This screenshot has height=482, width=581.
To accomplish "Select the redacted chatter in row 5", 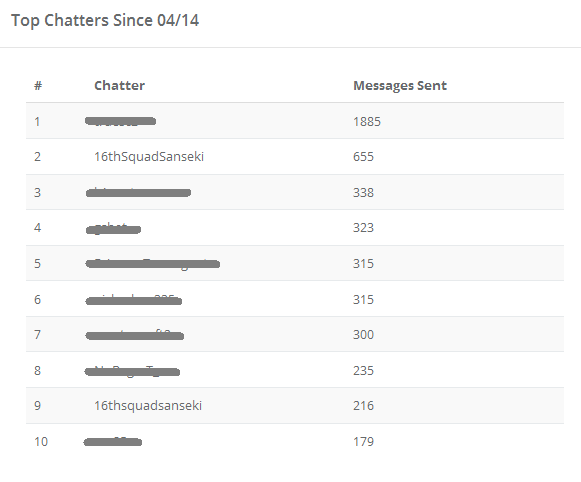I will pyautogui.click(x=153, y=264).
